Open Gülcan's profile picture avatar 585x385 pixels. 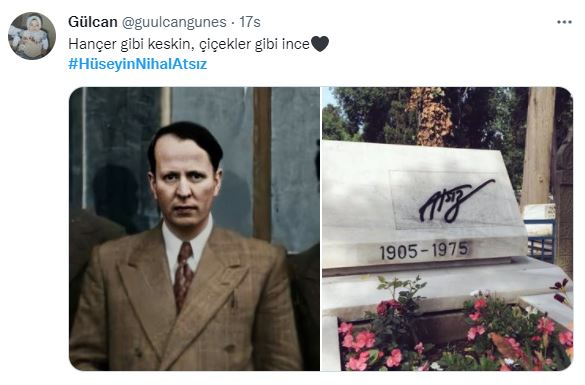(32, 36)
